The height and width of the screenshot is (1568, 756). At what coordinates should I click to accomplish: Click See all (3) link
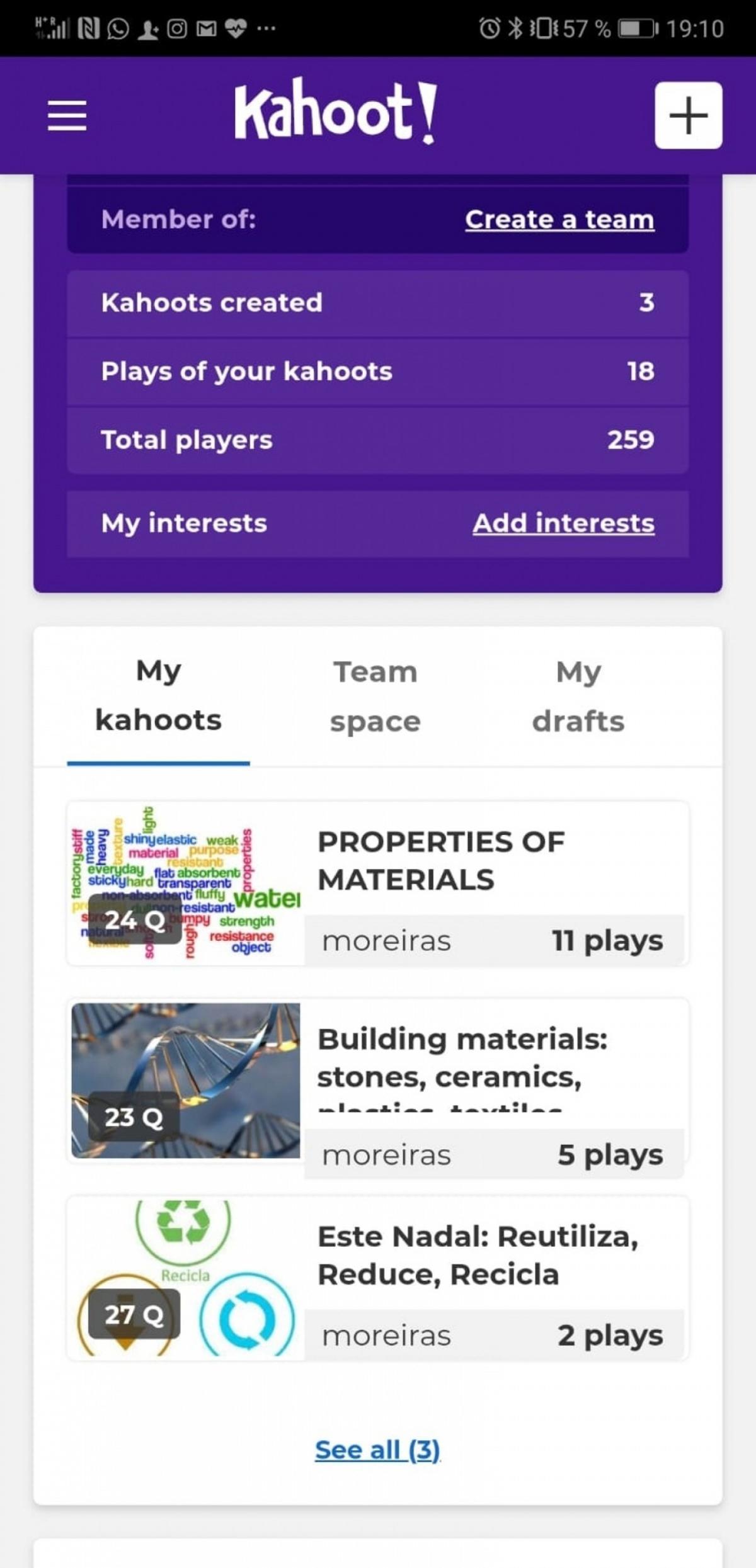point(377,1450)
